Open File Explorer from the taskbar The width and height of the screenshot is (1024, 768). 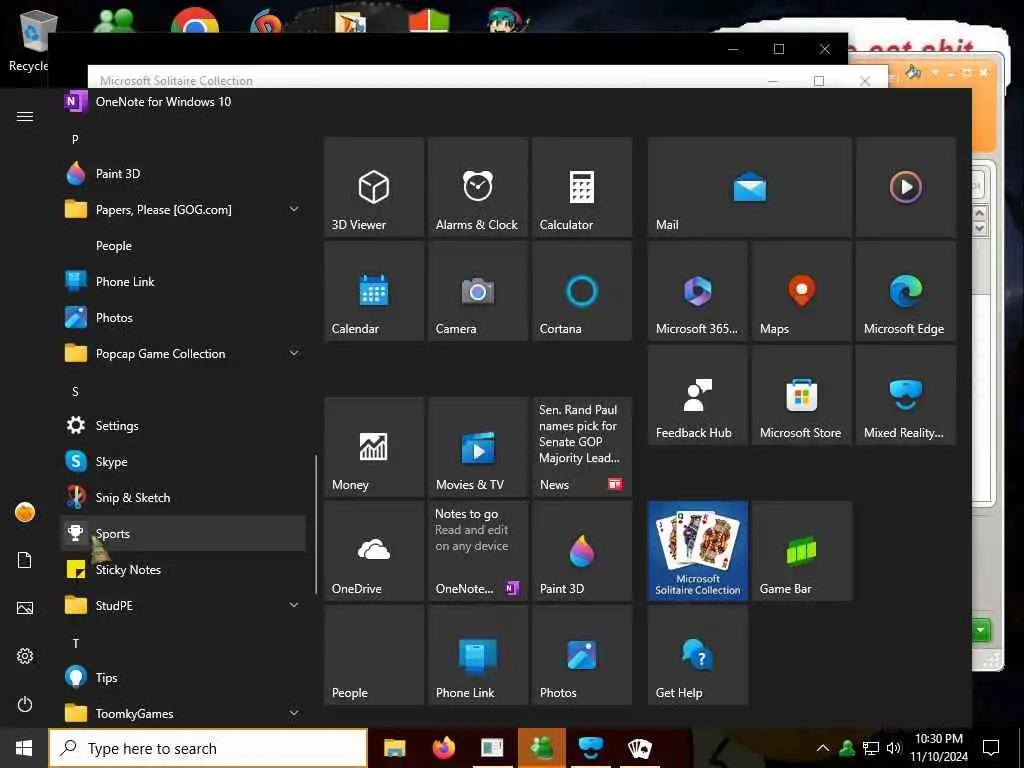point(394,748)
